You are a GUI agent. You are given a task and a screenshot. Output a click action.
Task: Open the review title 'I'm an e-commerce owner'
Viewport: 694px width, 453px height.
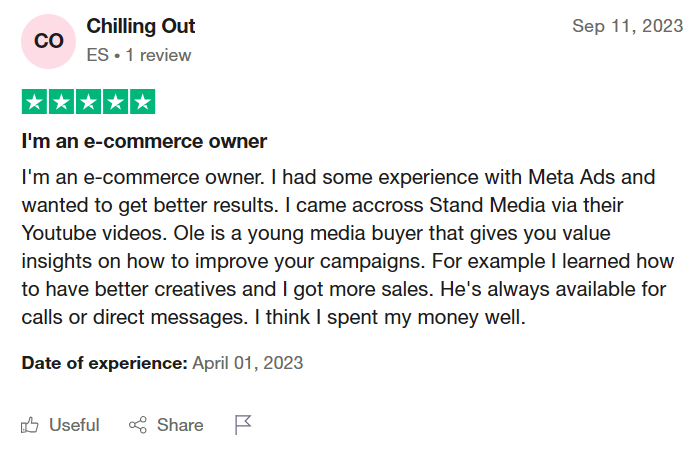point(144,140)
